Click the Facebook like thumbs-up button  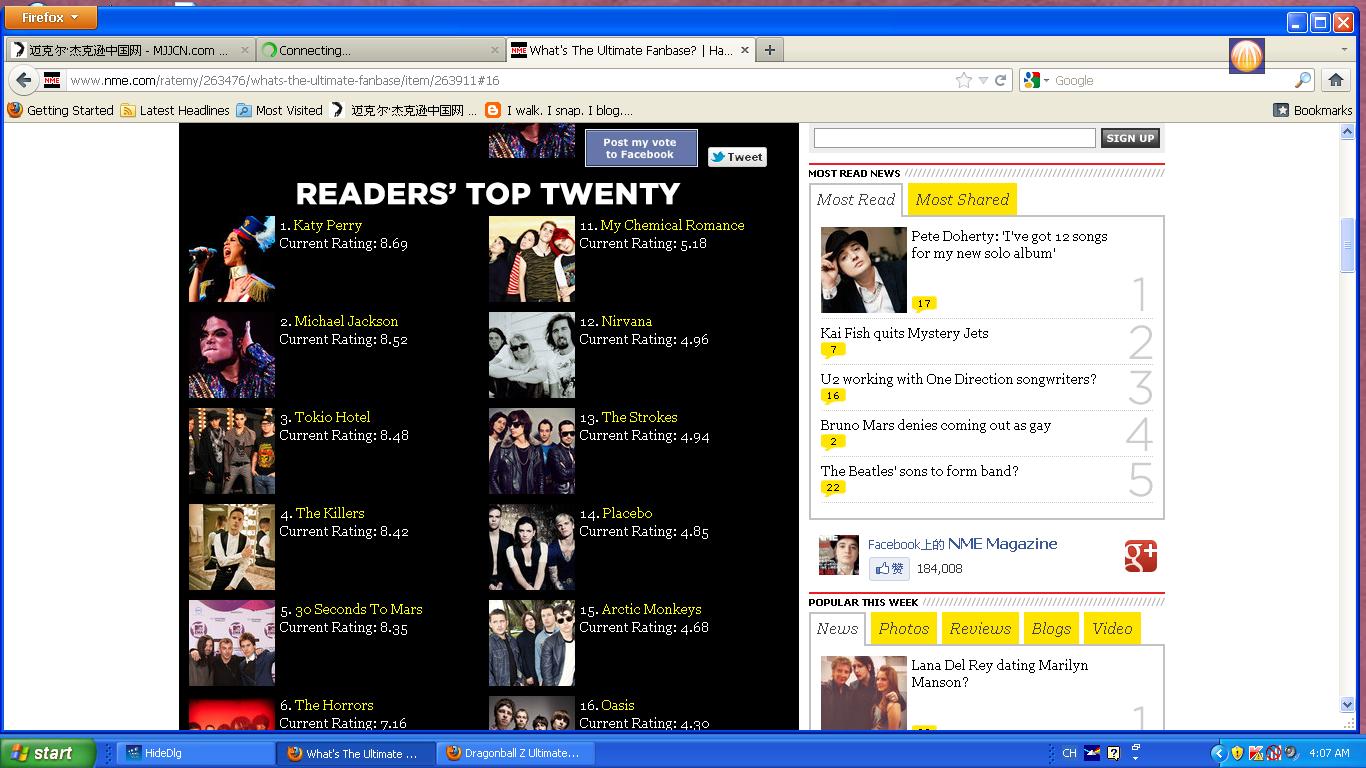coord(888,568)
